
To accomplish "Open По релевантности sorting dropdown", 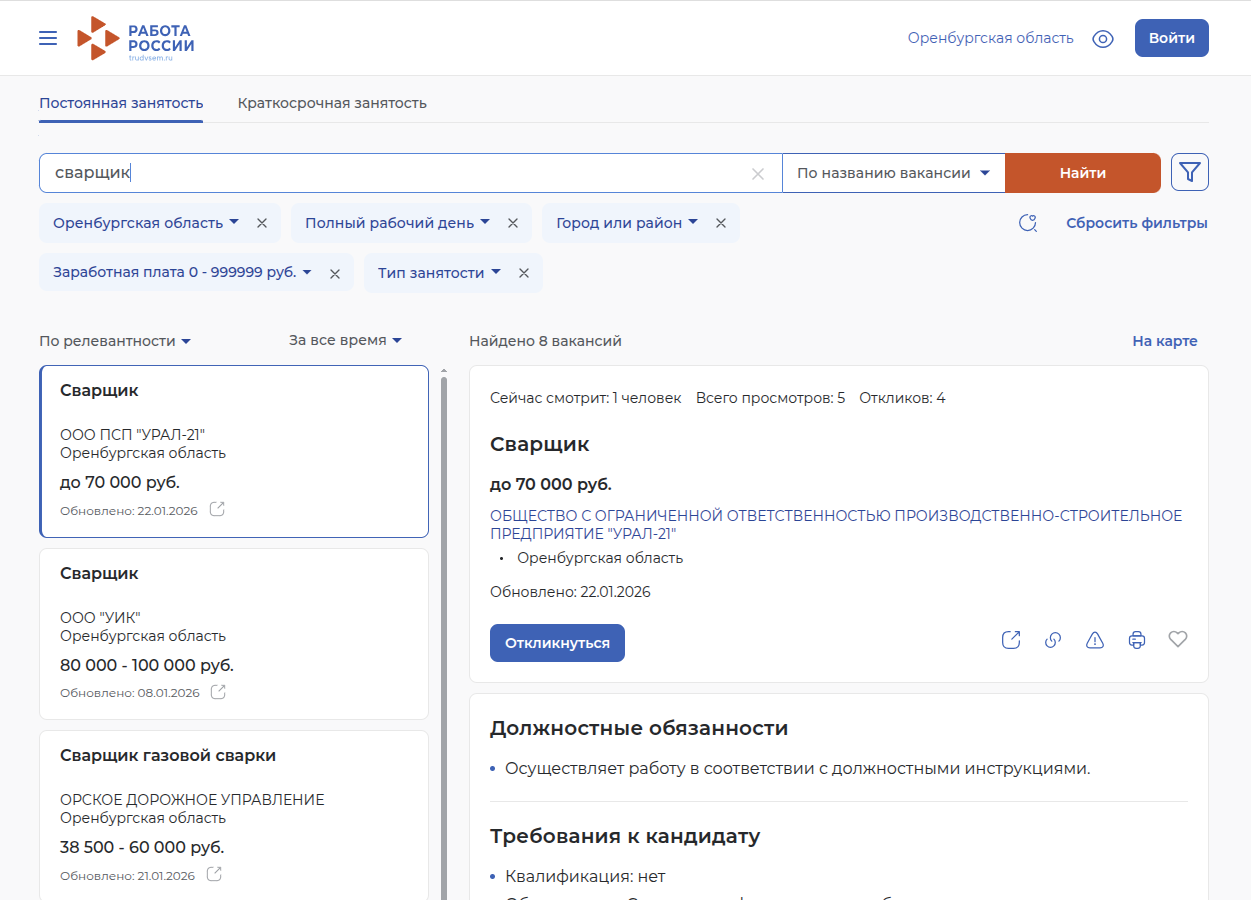I will (x=115, y=341).
